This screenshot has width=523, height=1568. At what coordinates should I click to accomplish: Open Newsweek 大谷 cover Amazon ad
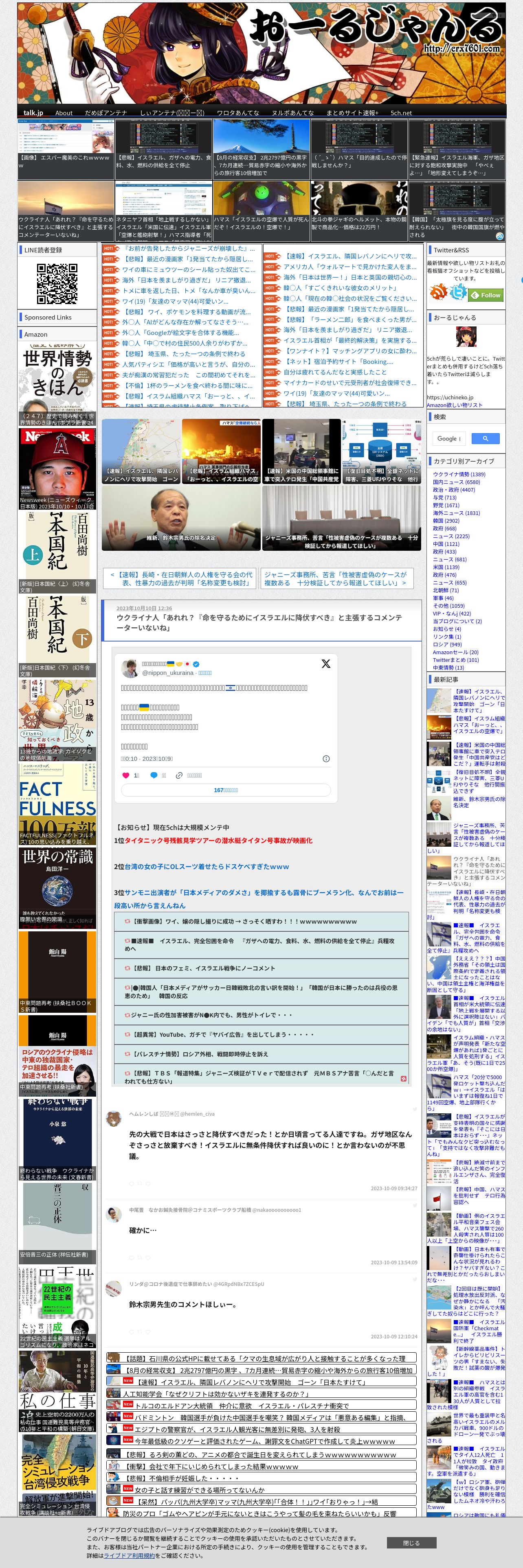tap(57, 469)
